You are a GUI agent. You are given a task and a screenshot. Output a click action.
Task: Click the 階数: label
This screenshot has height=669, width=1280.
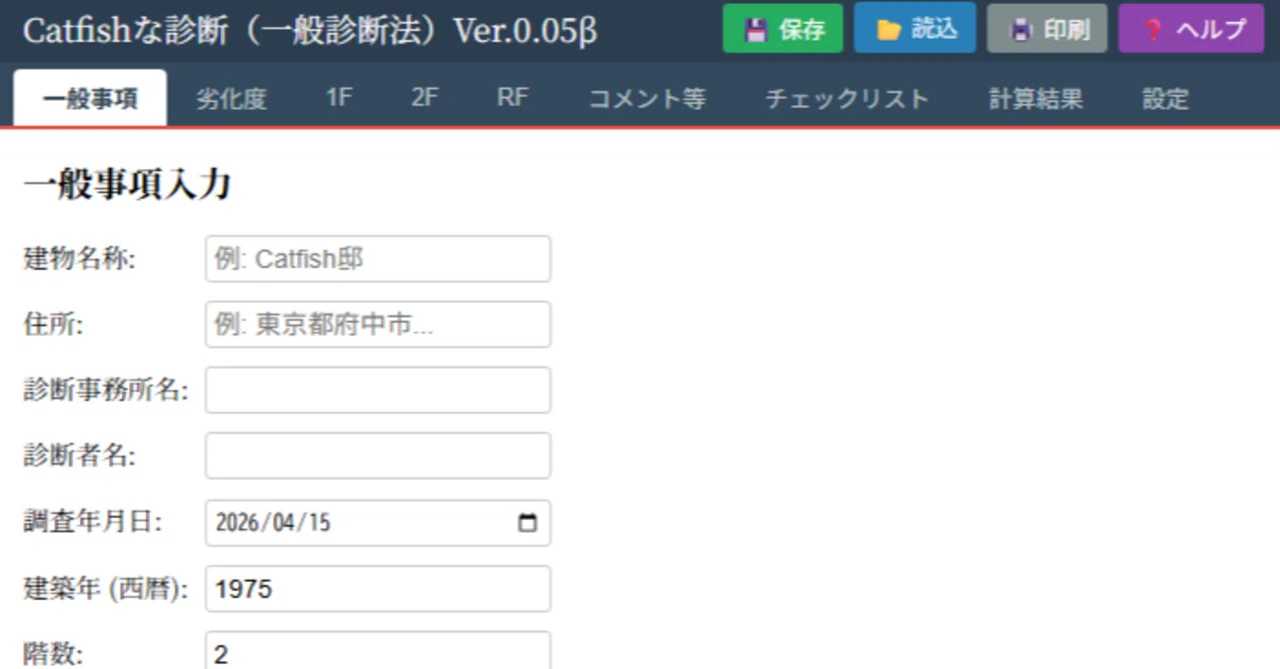(53, 655)
